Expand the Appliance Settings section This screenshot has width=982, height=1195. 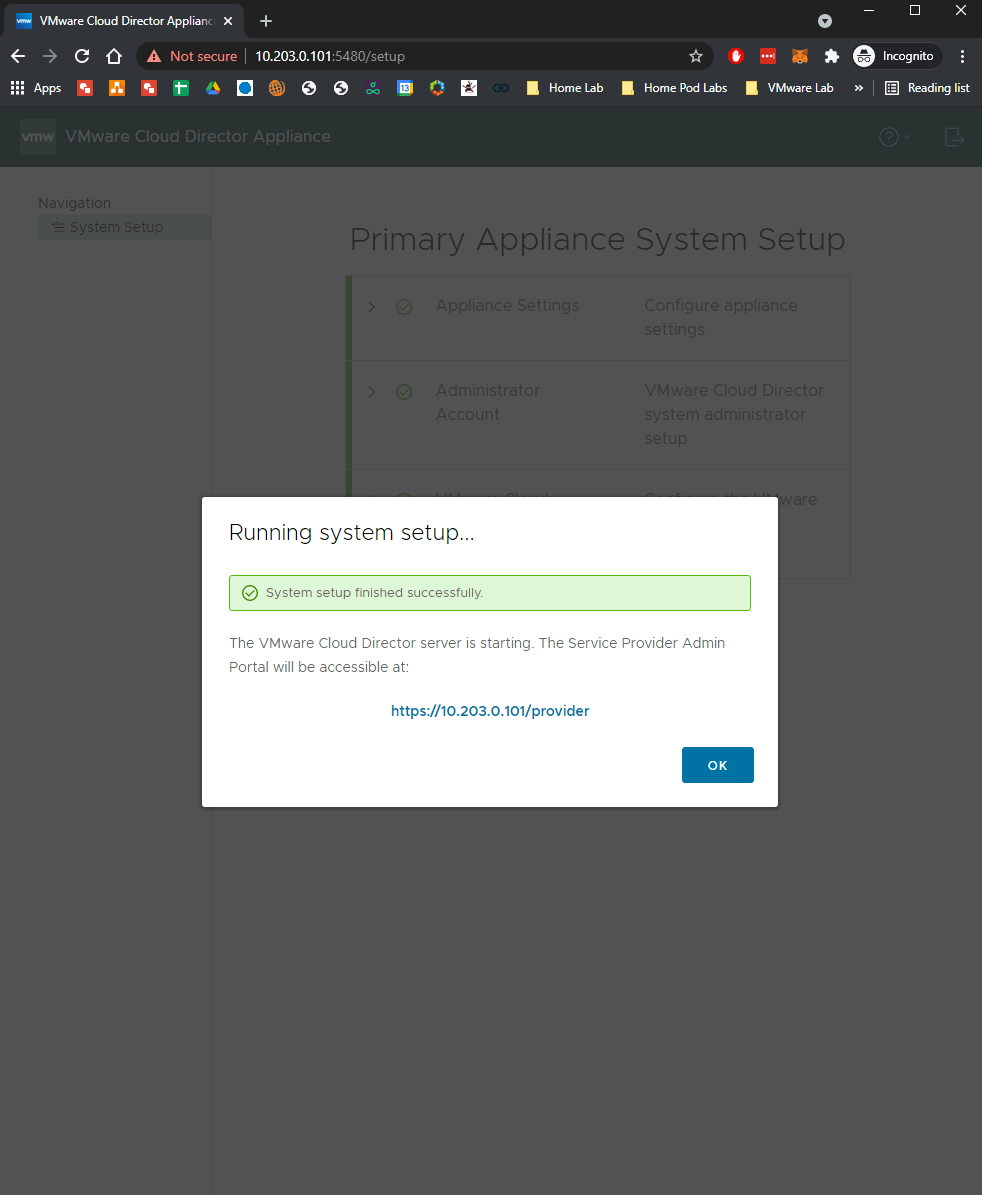[x=372, y=307]
